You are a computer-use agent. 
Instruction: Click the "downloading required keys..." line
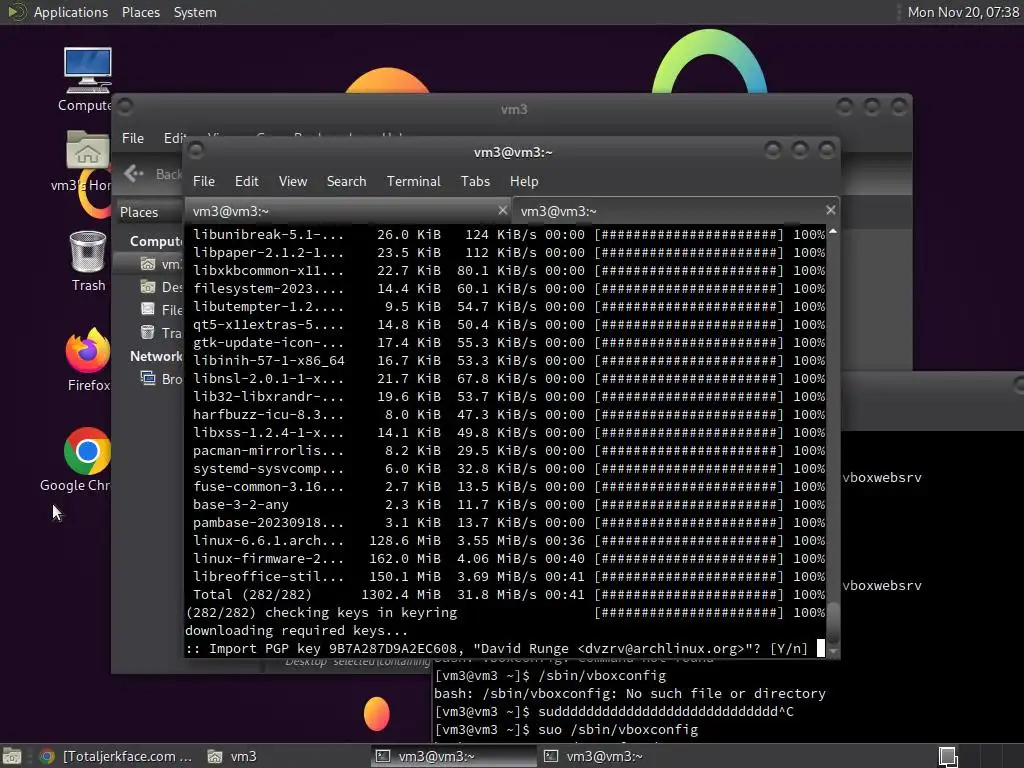click(296, 631)
